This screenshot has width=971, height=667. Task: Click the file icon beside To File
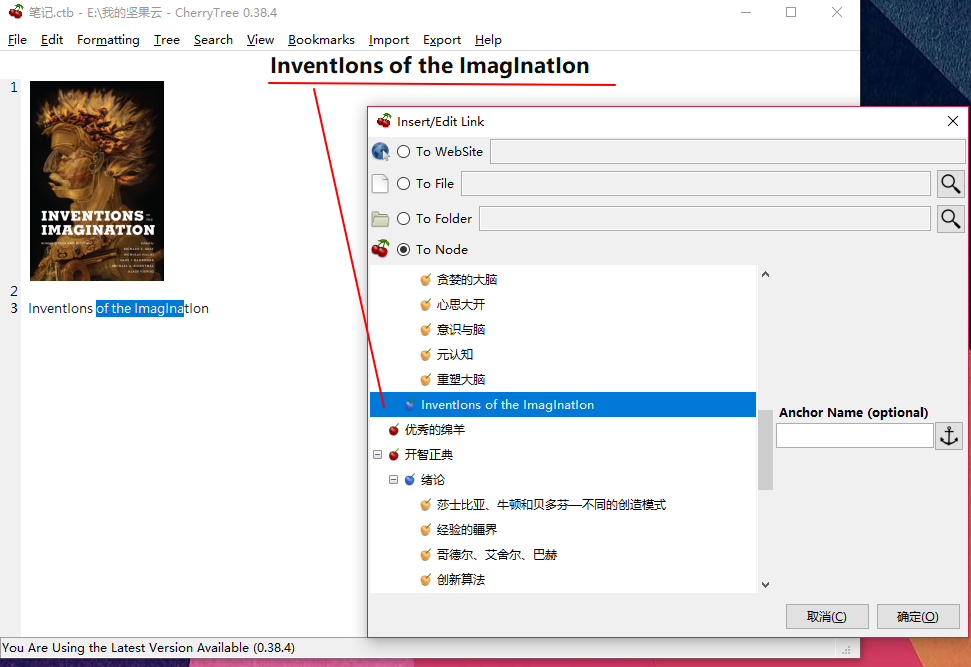383,183
